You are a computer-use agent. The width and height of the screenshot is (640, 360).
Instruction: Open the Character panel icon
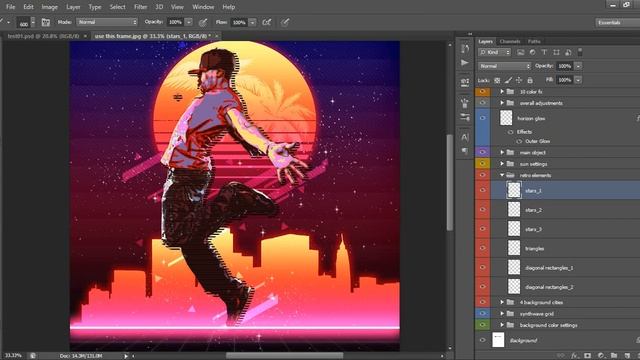click(x=464, y=137)
